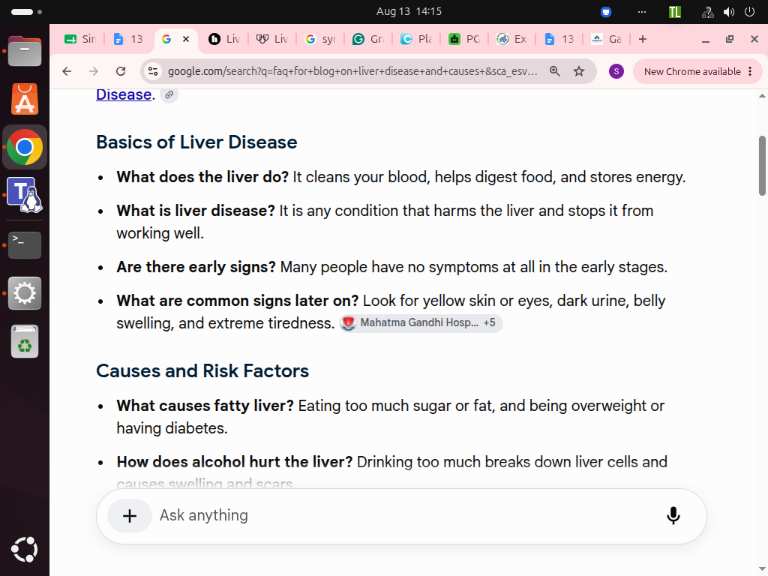Open the purple S profile avatar
This screenshot has height=576, width=768.
[616, 72]
